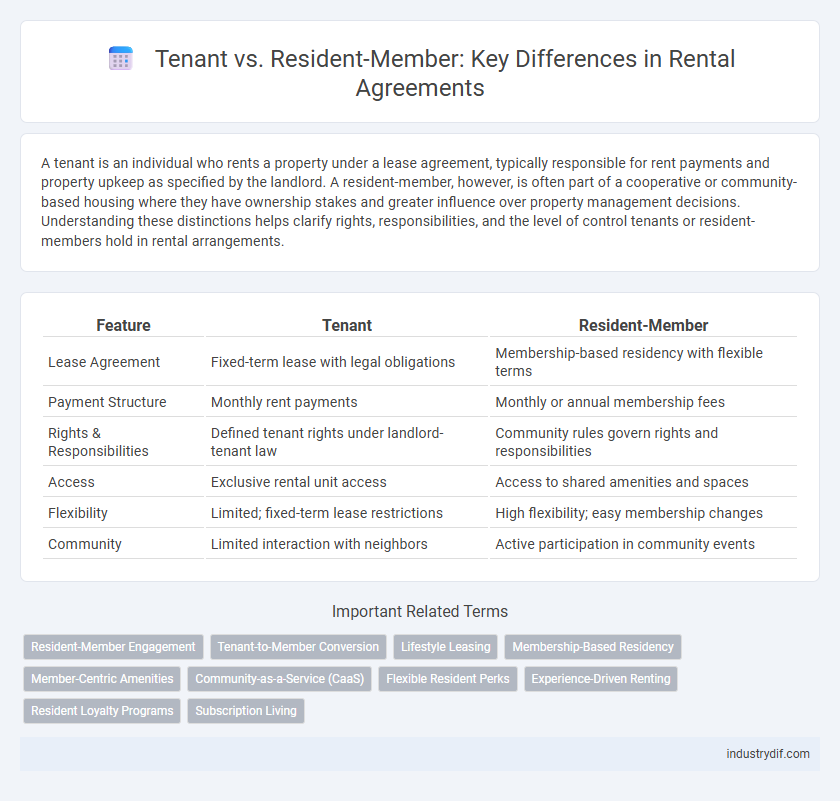This screenshot has width=840, height=801.
Task: Open the Subscription Living tag
Action: [x=246, y=710]
